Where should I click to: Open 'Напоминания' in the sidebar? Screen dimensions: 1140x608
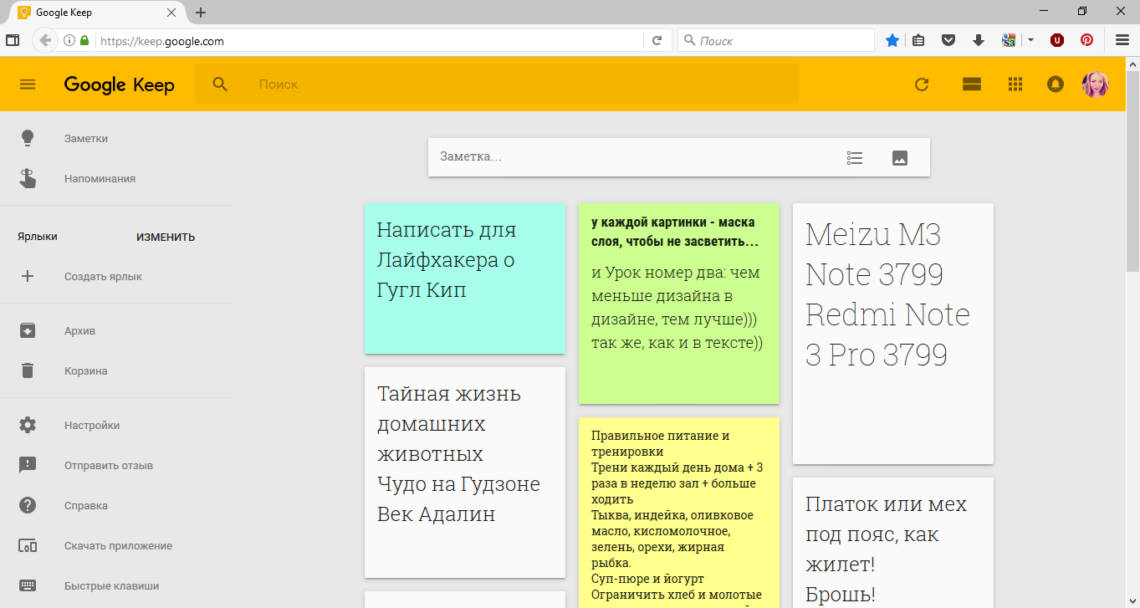click(x=99, y=179)
